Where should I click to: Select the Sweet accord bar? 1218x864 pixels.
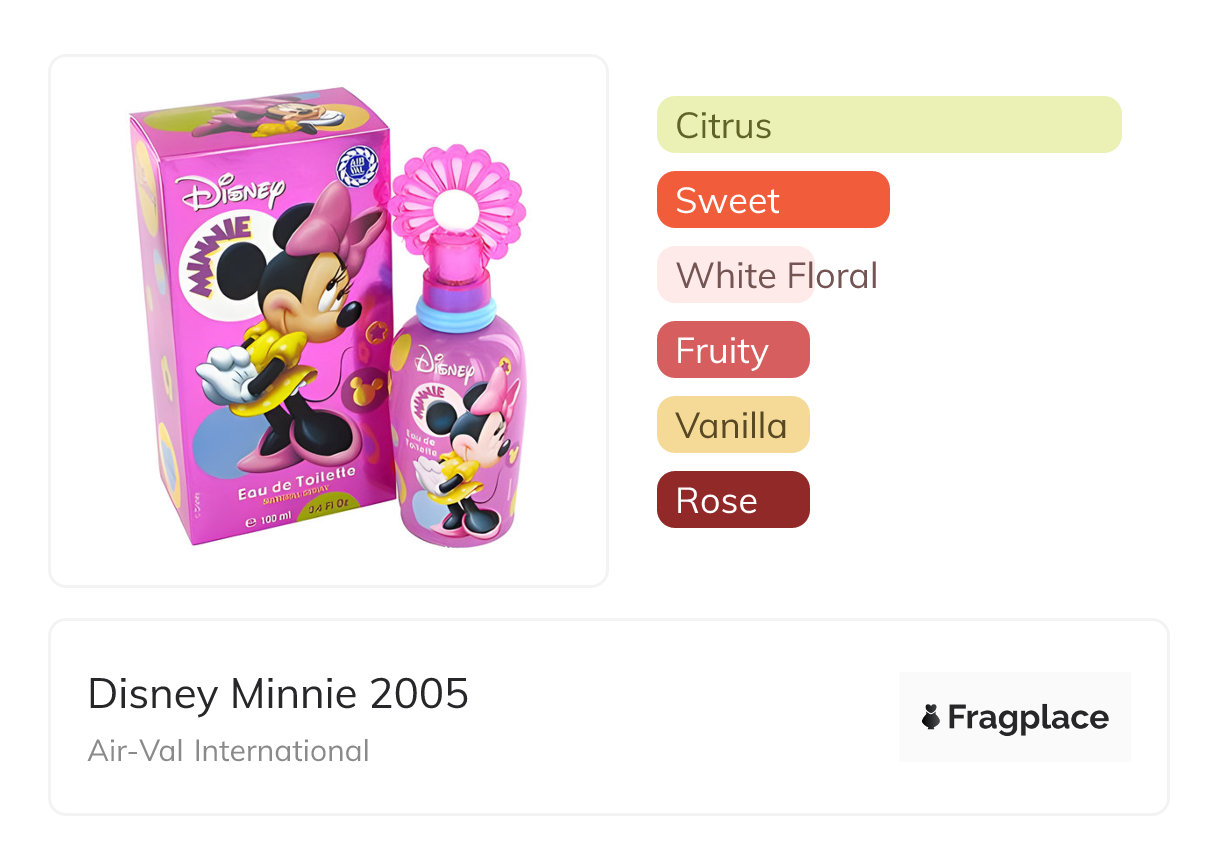tap(772, 200)
